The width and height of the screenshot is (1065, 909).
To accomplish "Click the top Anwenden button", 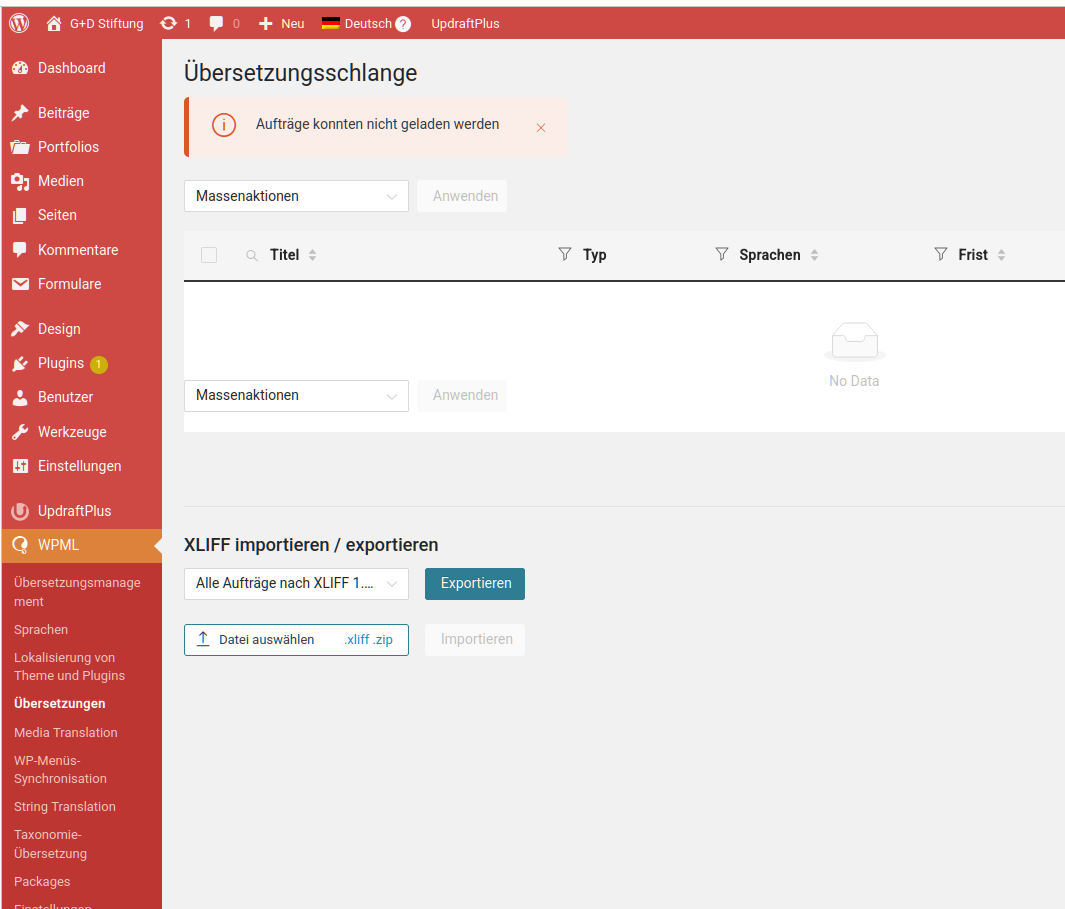I will pyautogui.click(x=462, y=196).
